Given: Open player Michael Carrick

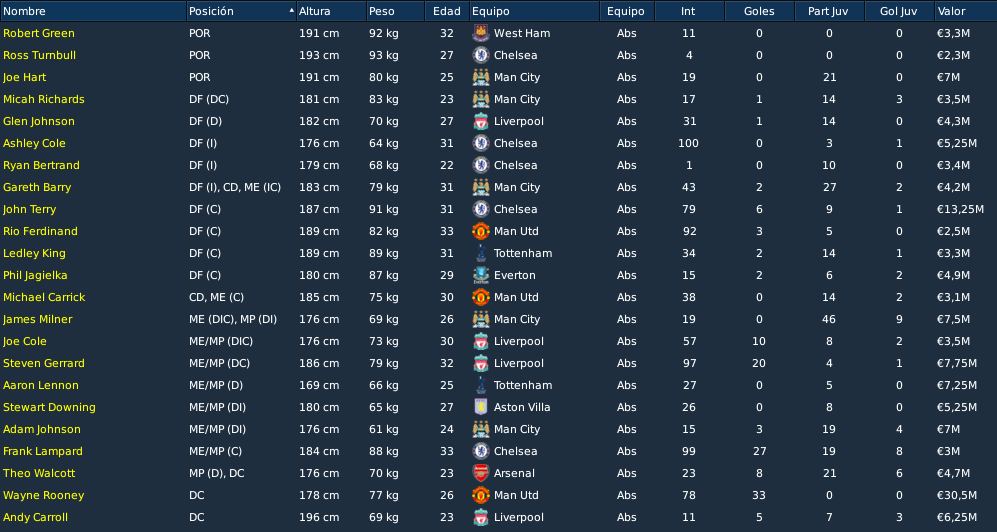Looking at the screenshot, I should click(x=44, y=297).
